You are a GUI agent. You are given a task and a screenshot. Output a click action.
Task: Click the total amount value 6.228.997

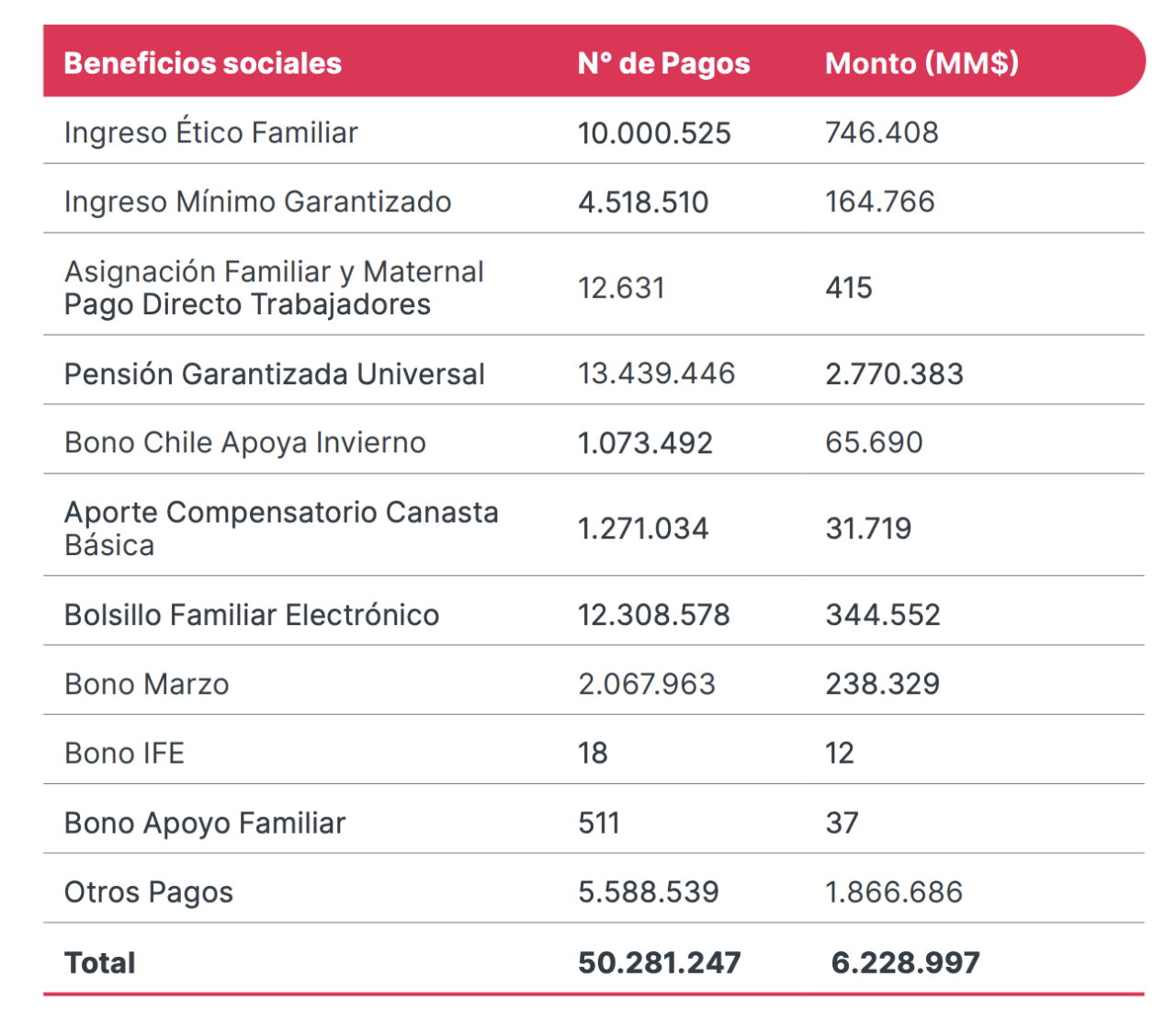tap(905, 962)
